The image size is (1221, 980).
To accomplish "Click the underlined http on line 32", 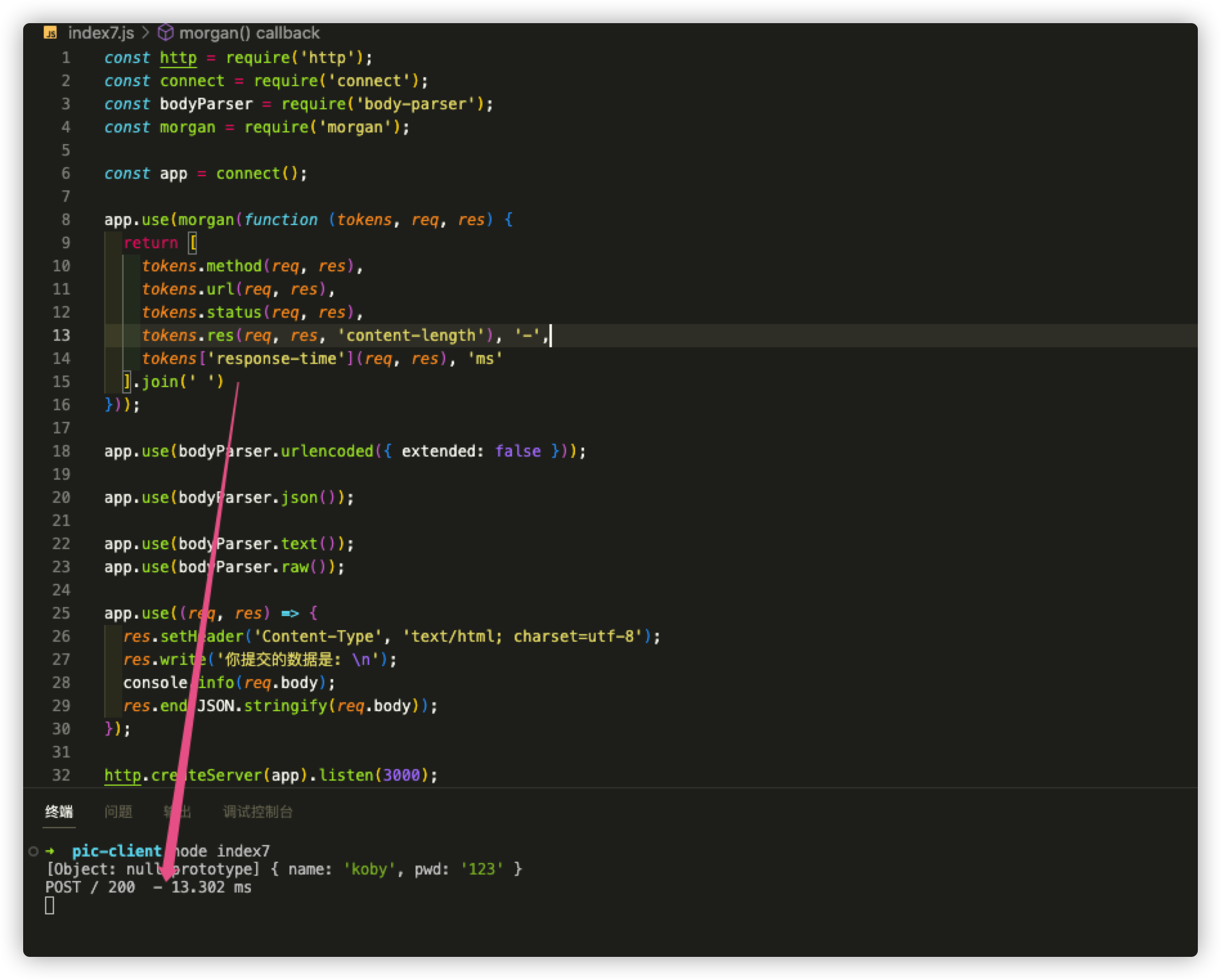I will pos(122,776).
